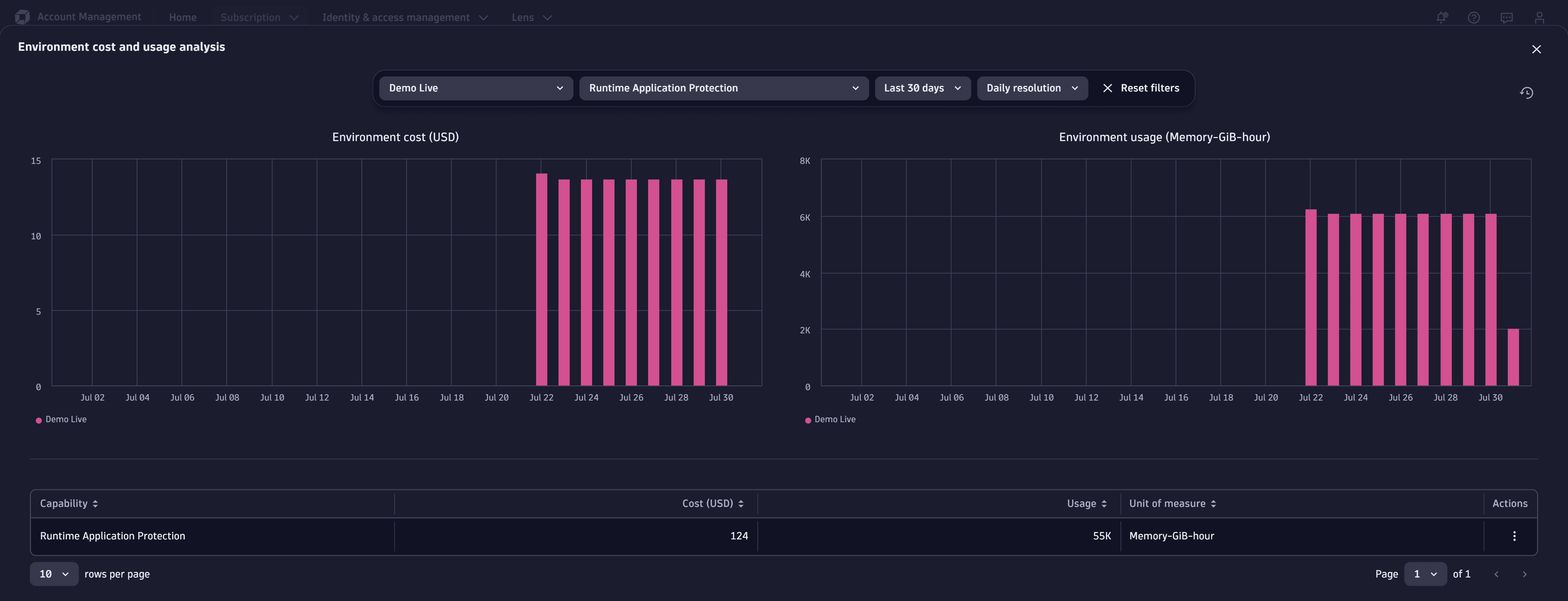Open the notifications bell icon
This screenshot has height=601, width=1568.
[x=1441, y=18]
